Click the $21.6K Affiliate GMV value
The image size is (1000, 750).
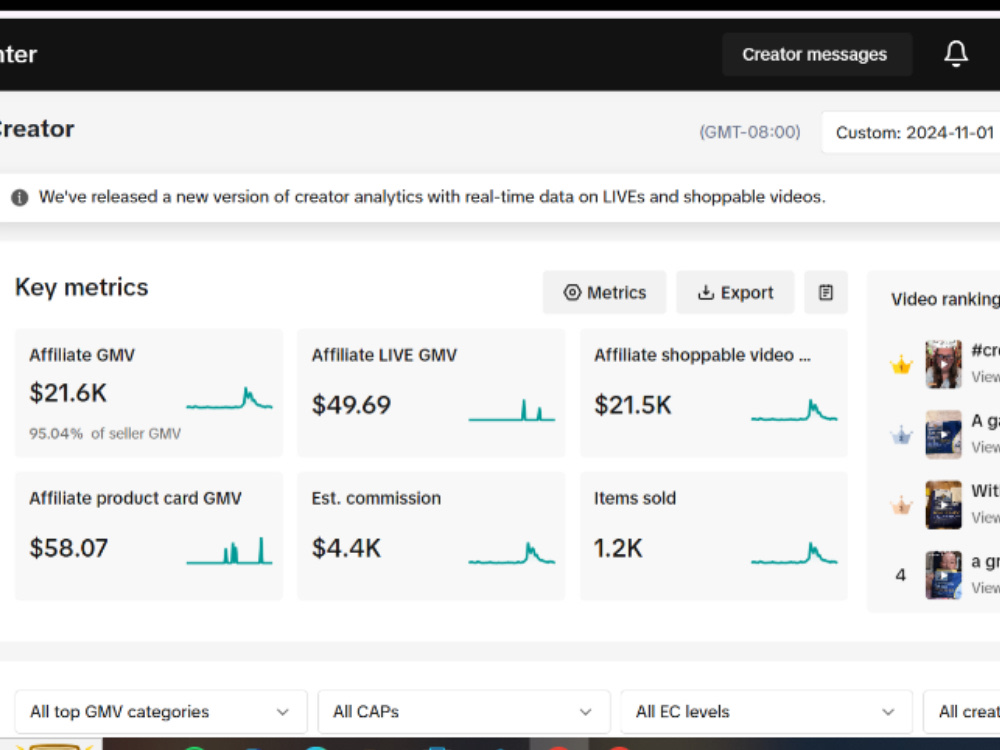tap(68, 393)
